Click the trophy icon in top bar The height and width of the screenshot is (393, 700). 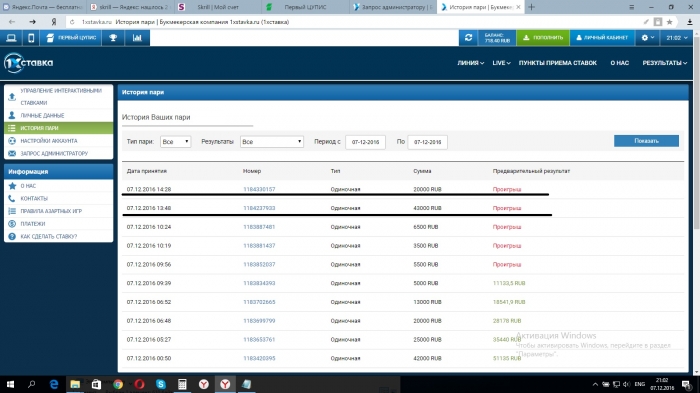point(113,38)
